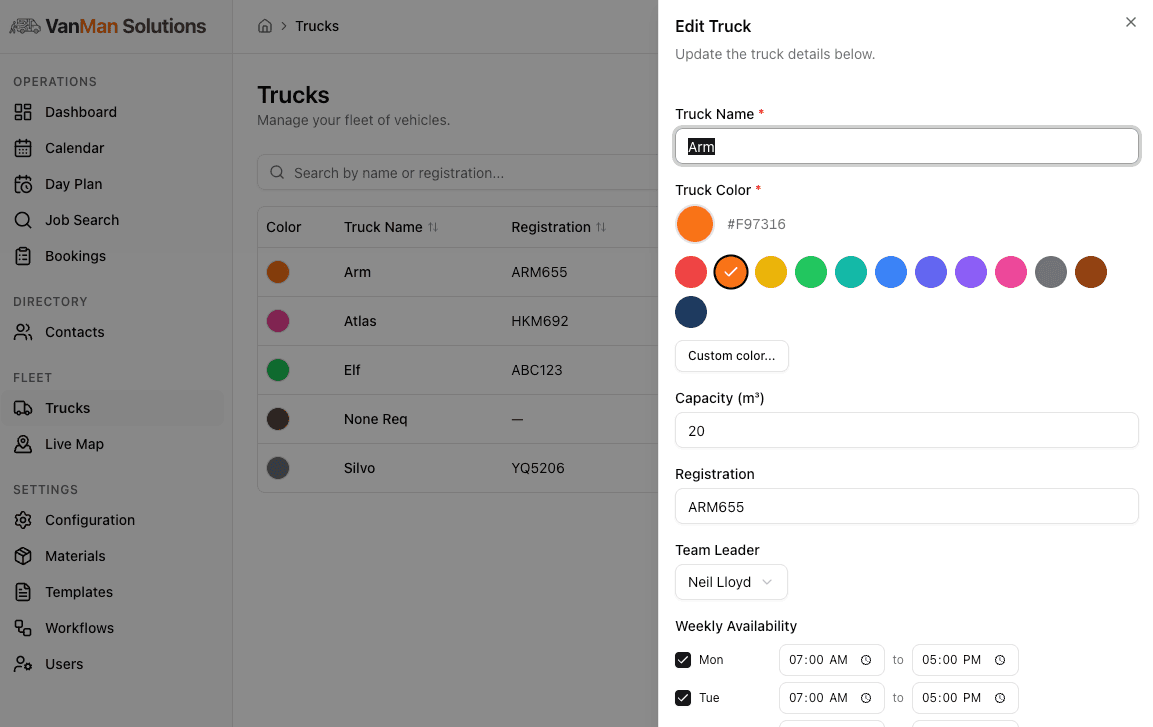This screenshot has height=727, width=1153.
Task: Toggle the Tue availability checkbox
Action: tap(683, 698)
